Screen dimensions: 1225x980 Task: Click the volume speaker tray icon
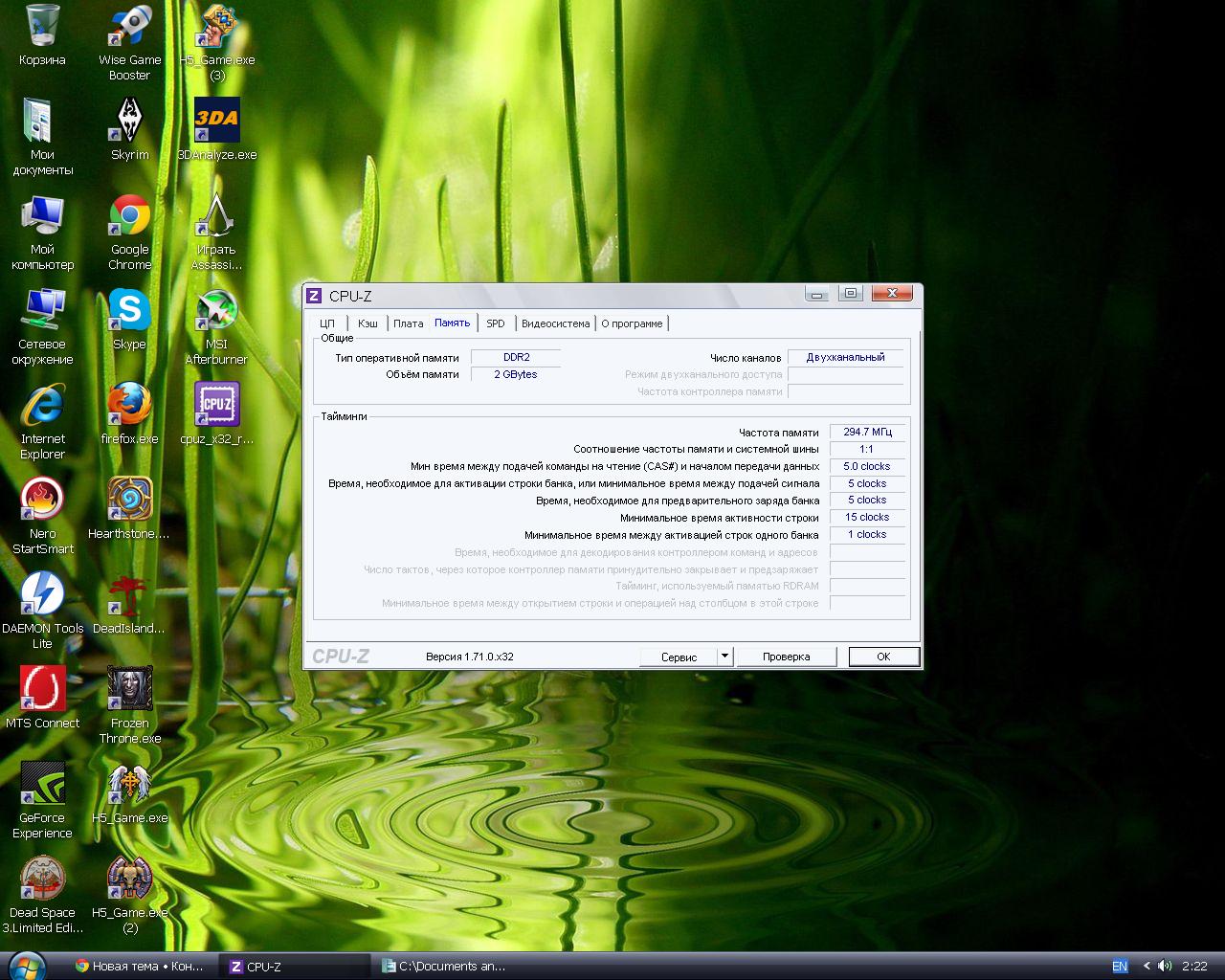click(x=1164, y=966)
